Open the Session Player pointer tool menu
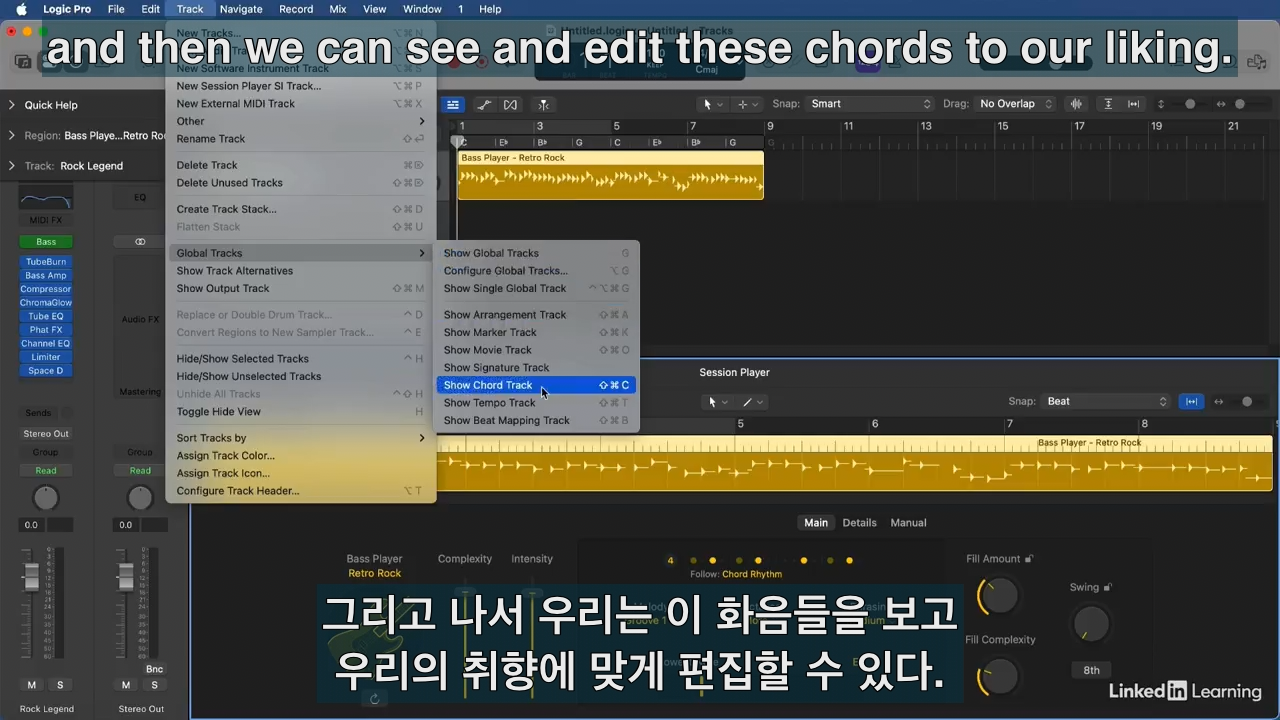1280x720 pixels. (718, 402)
